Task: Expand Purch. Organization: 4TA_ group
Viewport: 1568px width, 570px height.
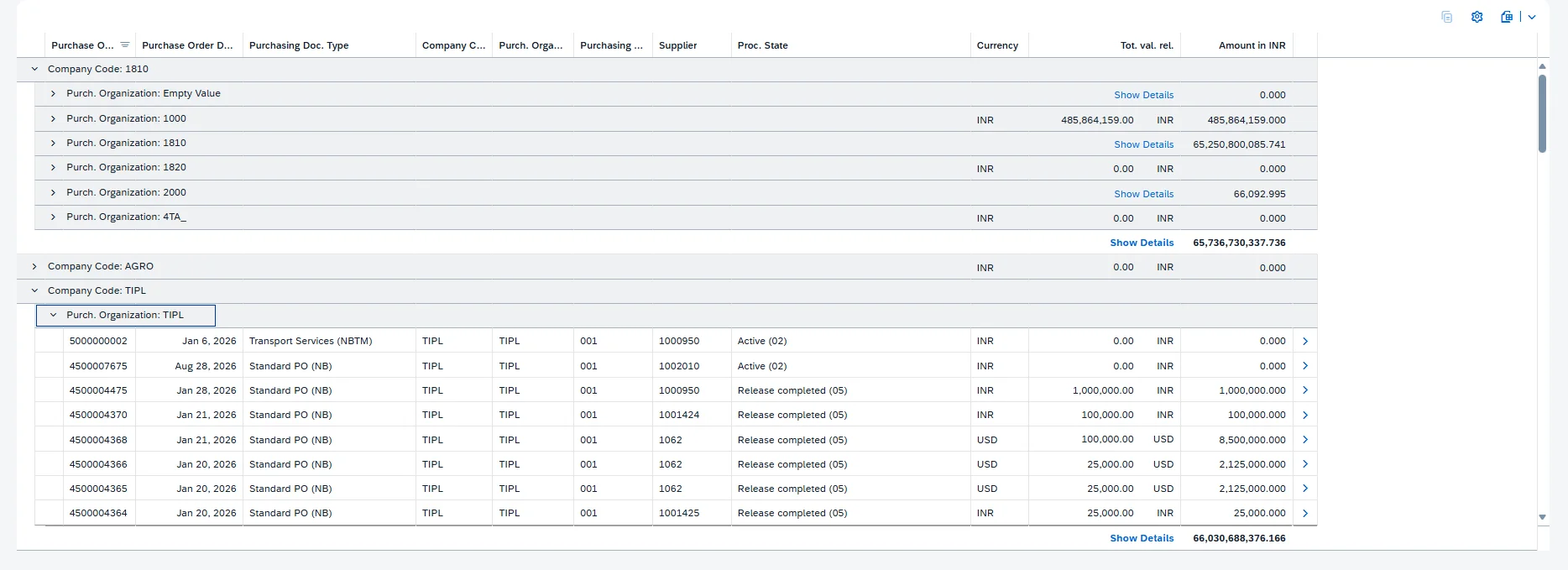Action: tap(53, 217)
